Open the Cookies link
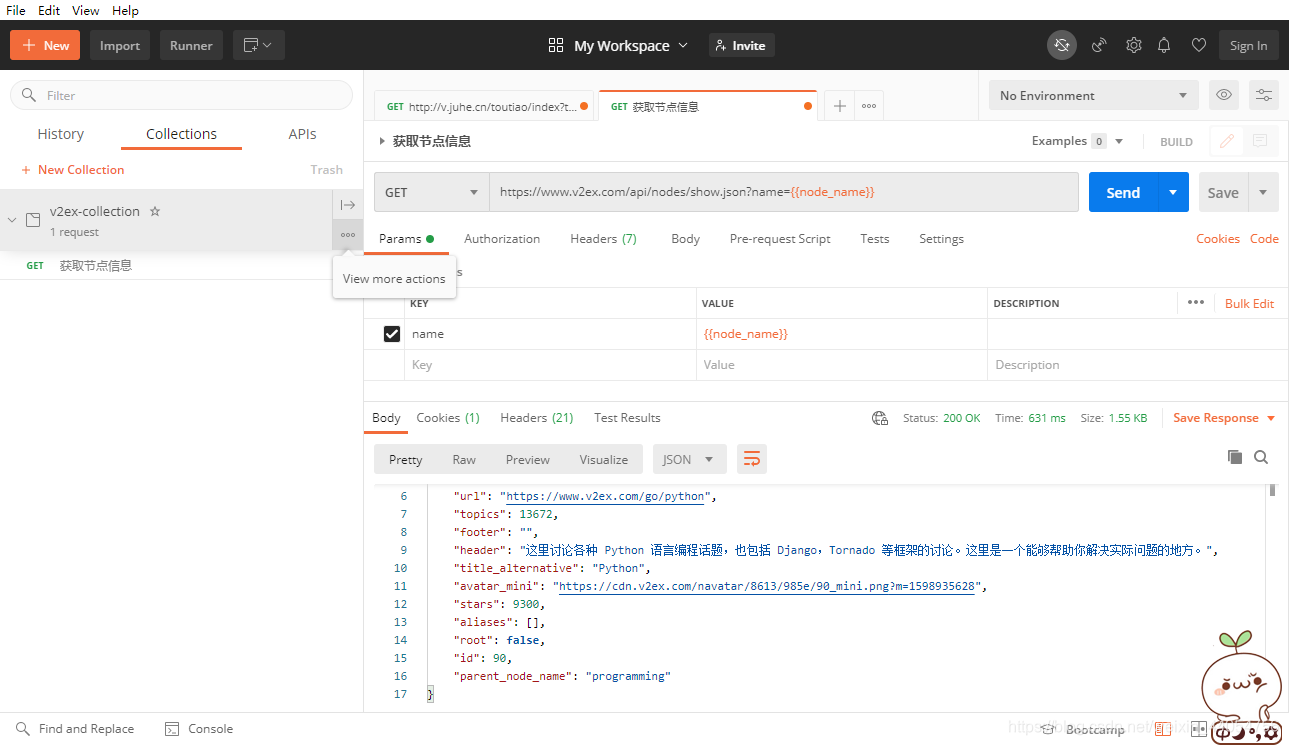 1217,239
